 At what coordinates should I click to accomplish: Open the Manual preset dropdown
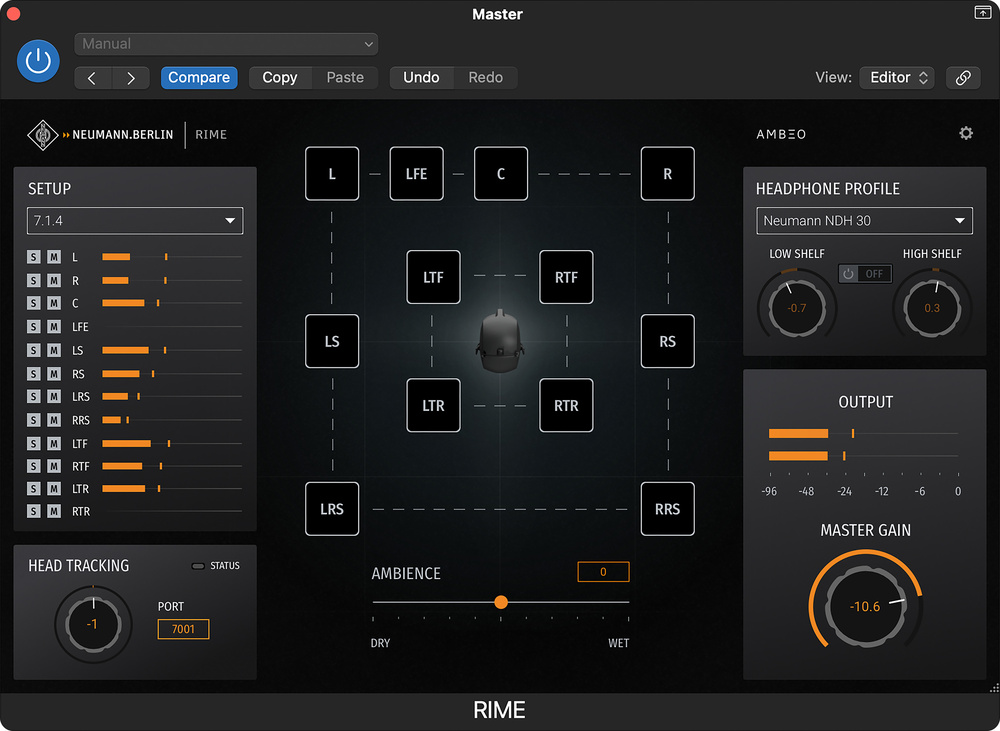(x=226, y=44)
